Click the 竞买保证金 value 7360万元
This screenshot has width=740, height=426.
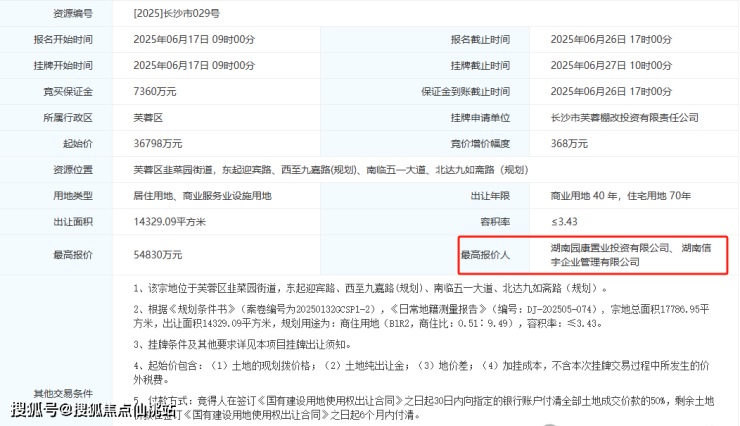(x=155, y=92)
